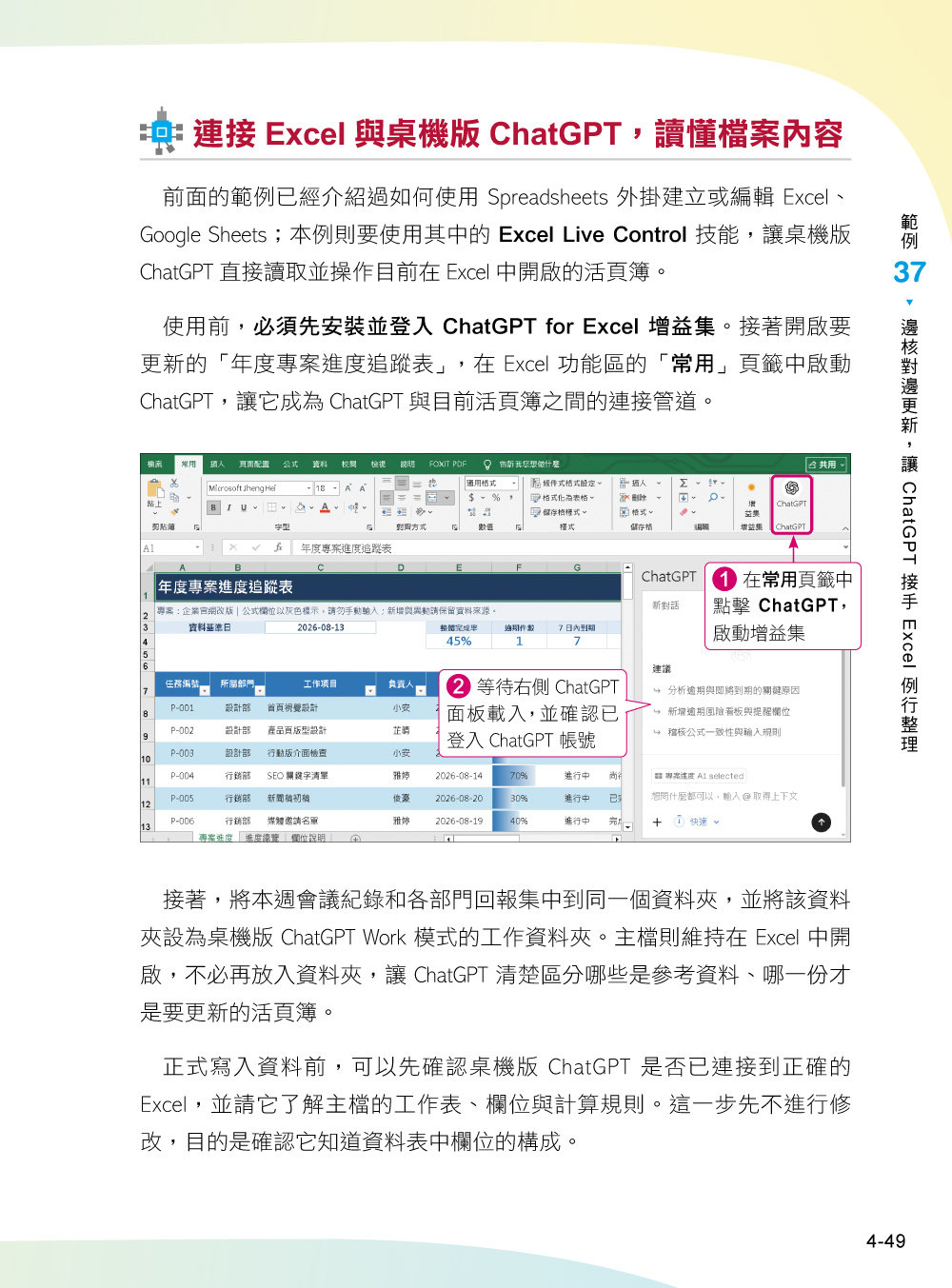Click the Bold formatting button

tap(213, 507)
